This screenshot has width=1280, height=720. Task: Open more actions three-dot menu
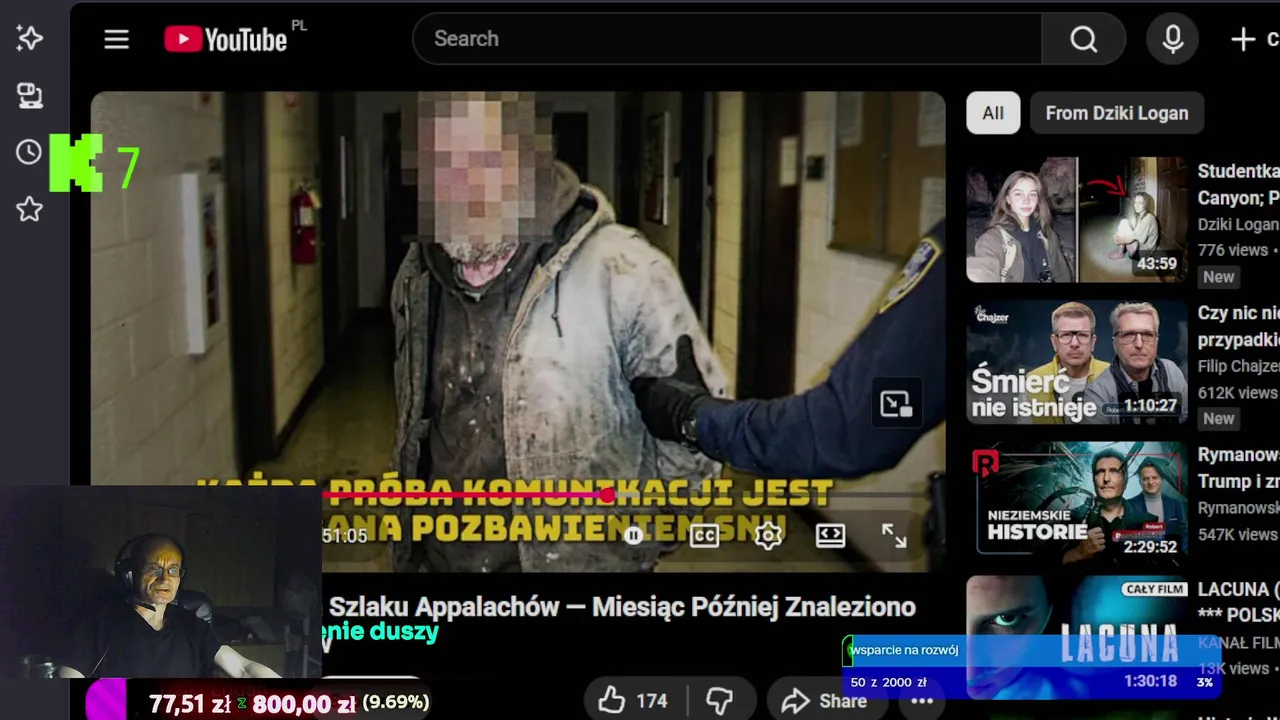922,701
